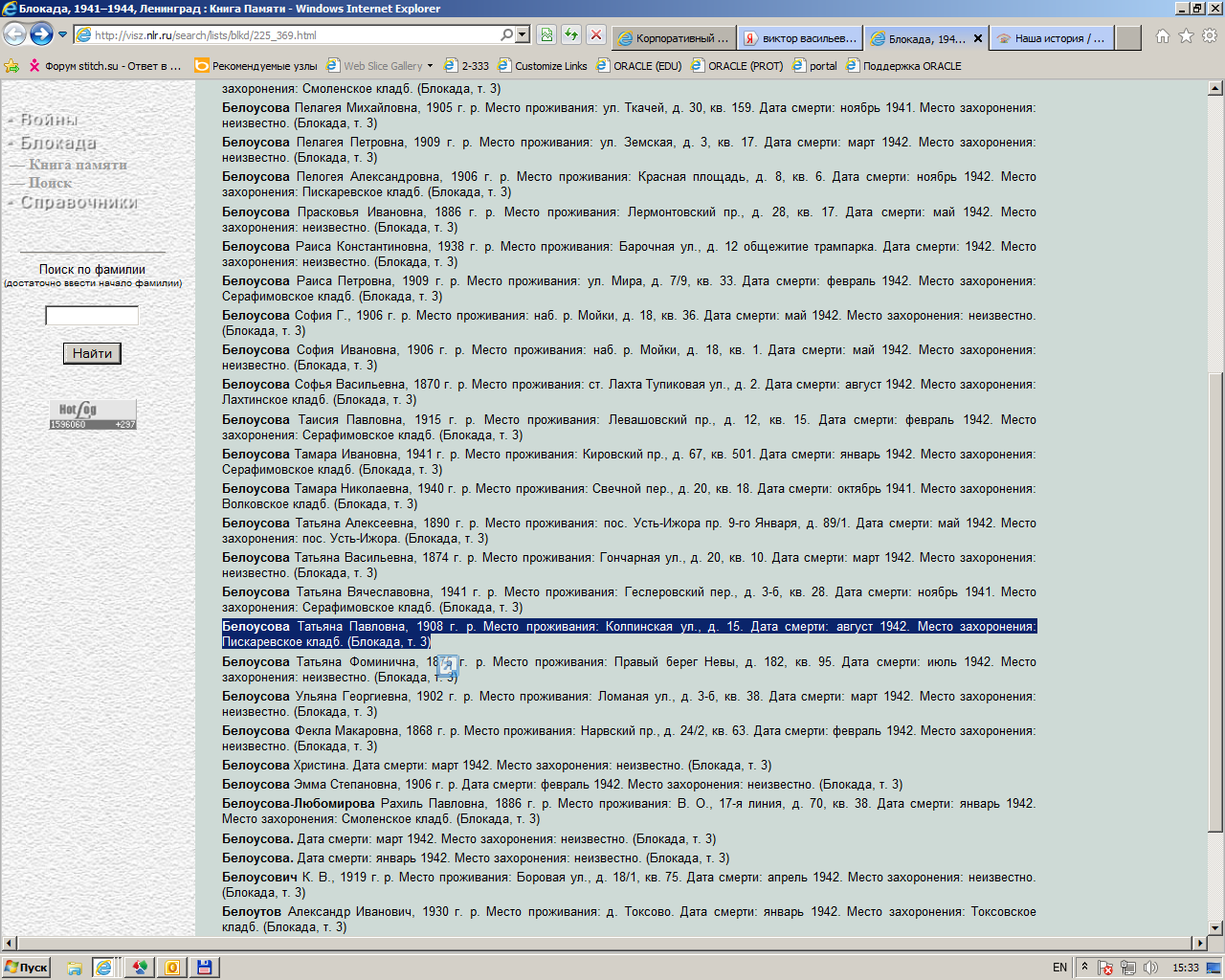The width and height of the screenshot is (1225, 980).
Task: Open Favorites star icon
Action: click(x=1186, y=36)
